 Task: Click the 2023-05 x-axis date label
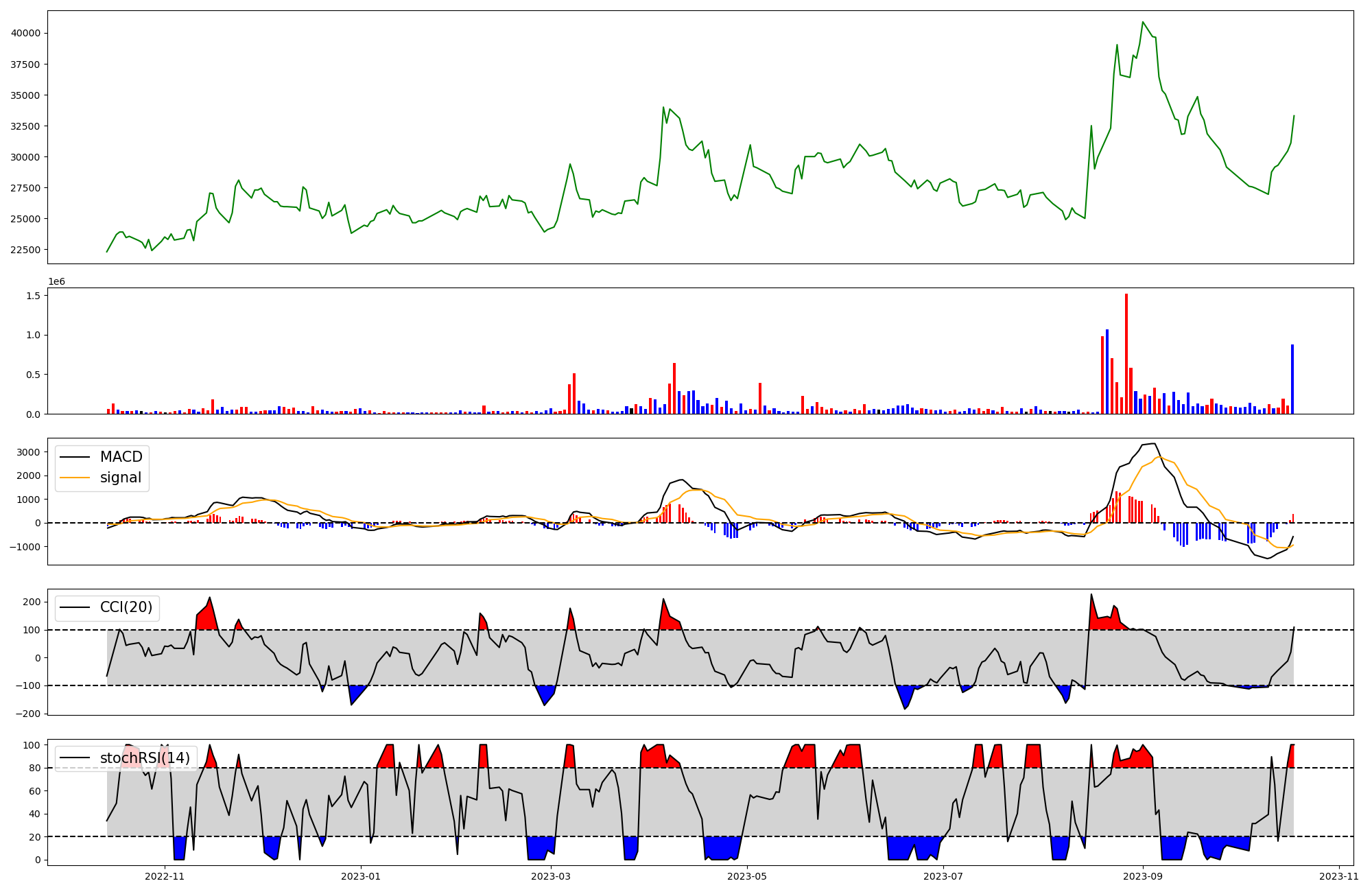pos(746,876)
